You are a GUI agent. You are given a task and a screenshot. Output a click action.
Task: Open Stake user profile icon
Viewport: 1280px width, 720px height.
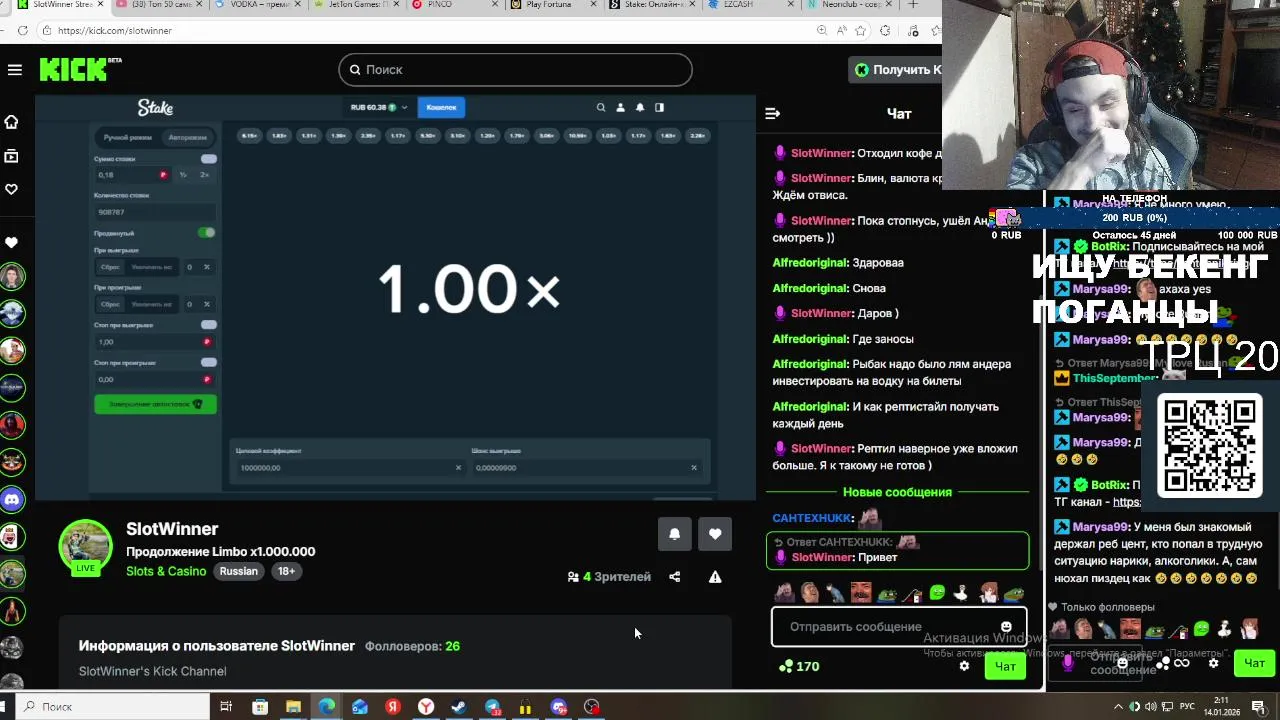pyautogui.click(x=620, y=107)
